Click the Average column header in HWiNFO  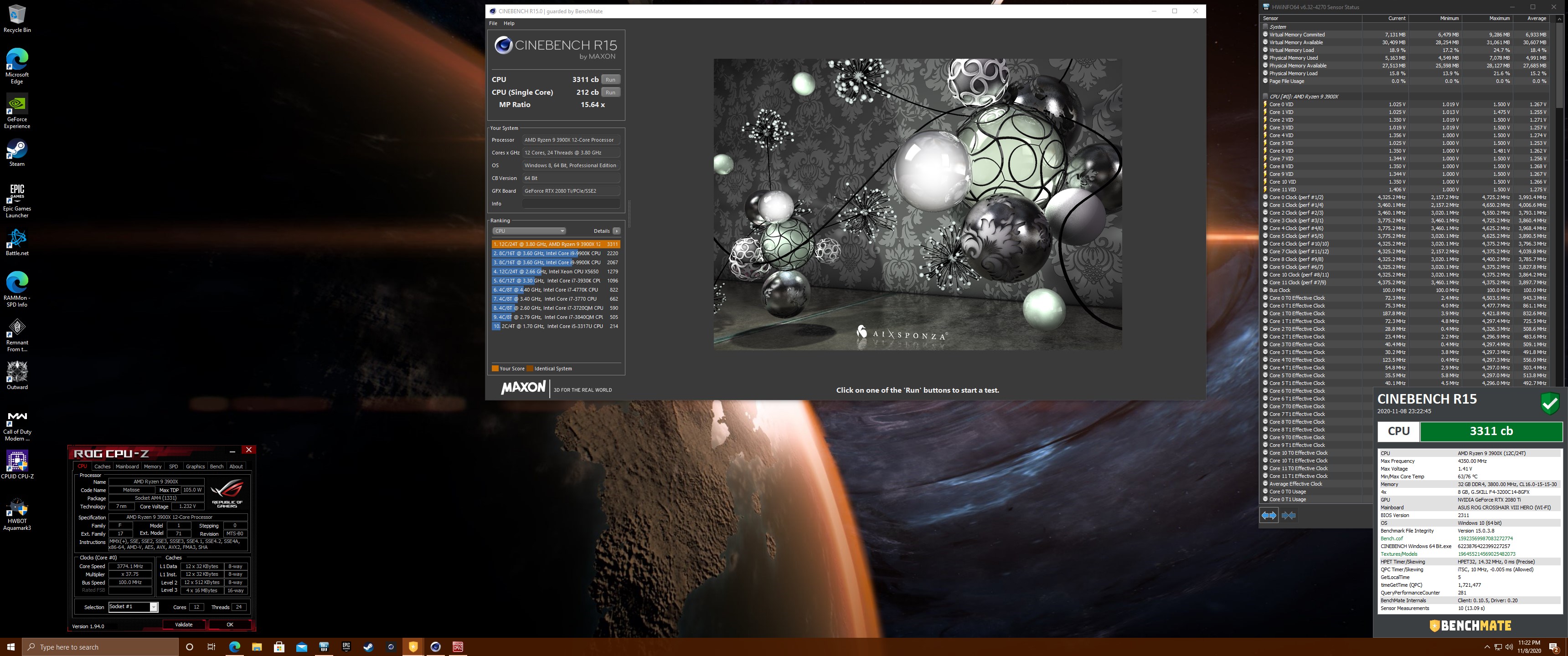1537,18
